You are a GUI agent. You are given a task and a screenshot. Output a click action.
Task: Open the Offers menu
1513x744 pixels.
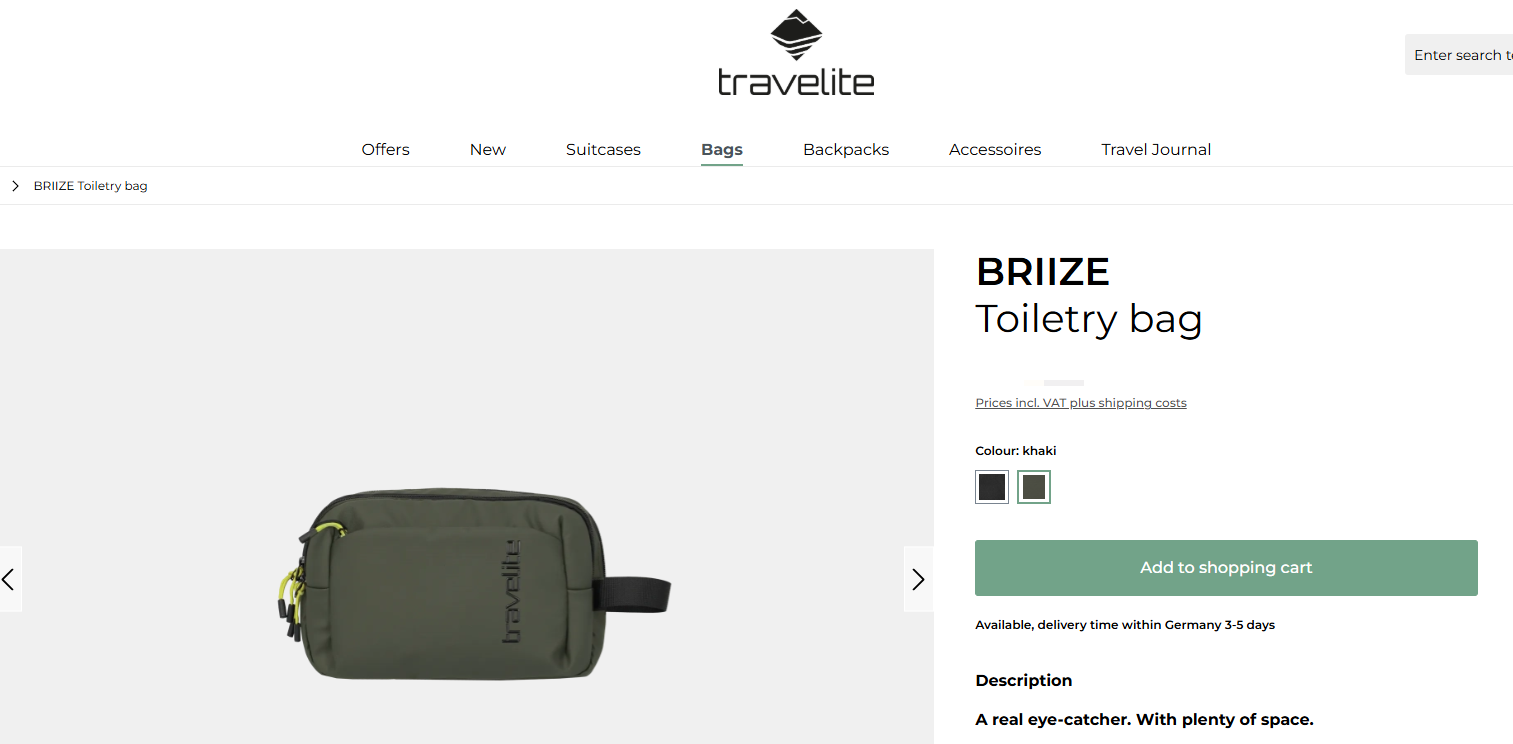[x=386, y=149]
